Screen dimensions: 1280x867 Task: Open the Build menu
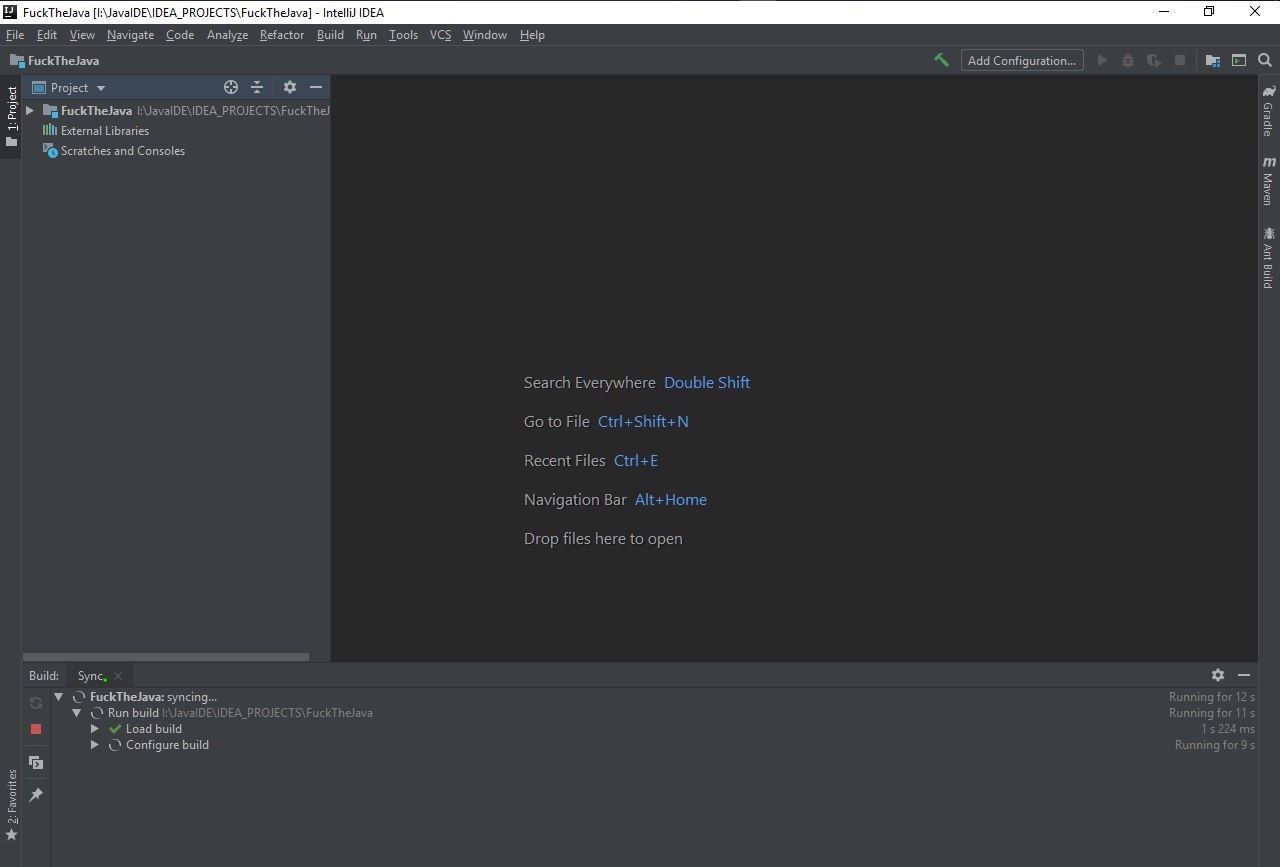(330, 35)
